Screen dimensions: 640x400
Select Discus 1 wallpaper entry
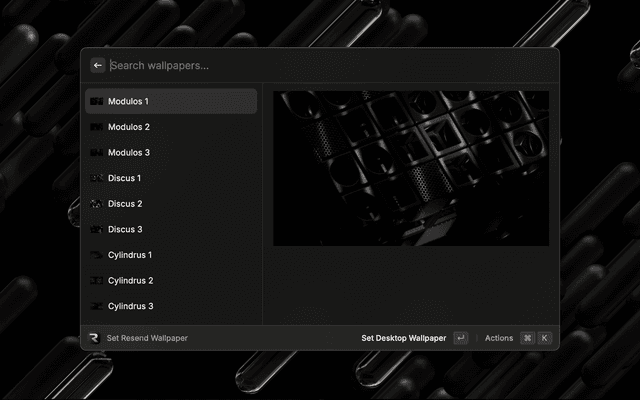170,178
